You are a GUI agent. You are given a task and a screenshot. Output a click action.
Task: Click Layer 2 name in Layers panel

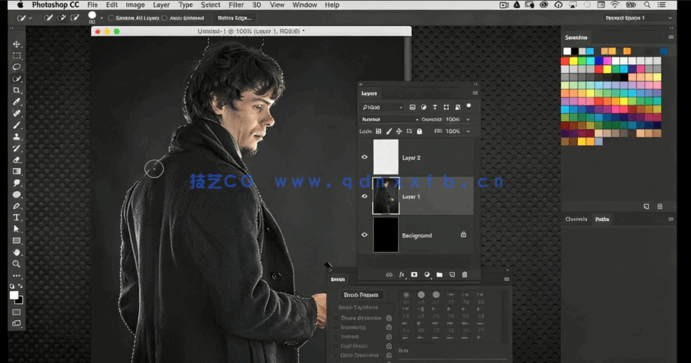(411, 158)
